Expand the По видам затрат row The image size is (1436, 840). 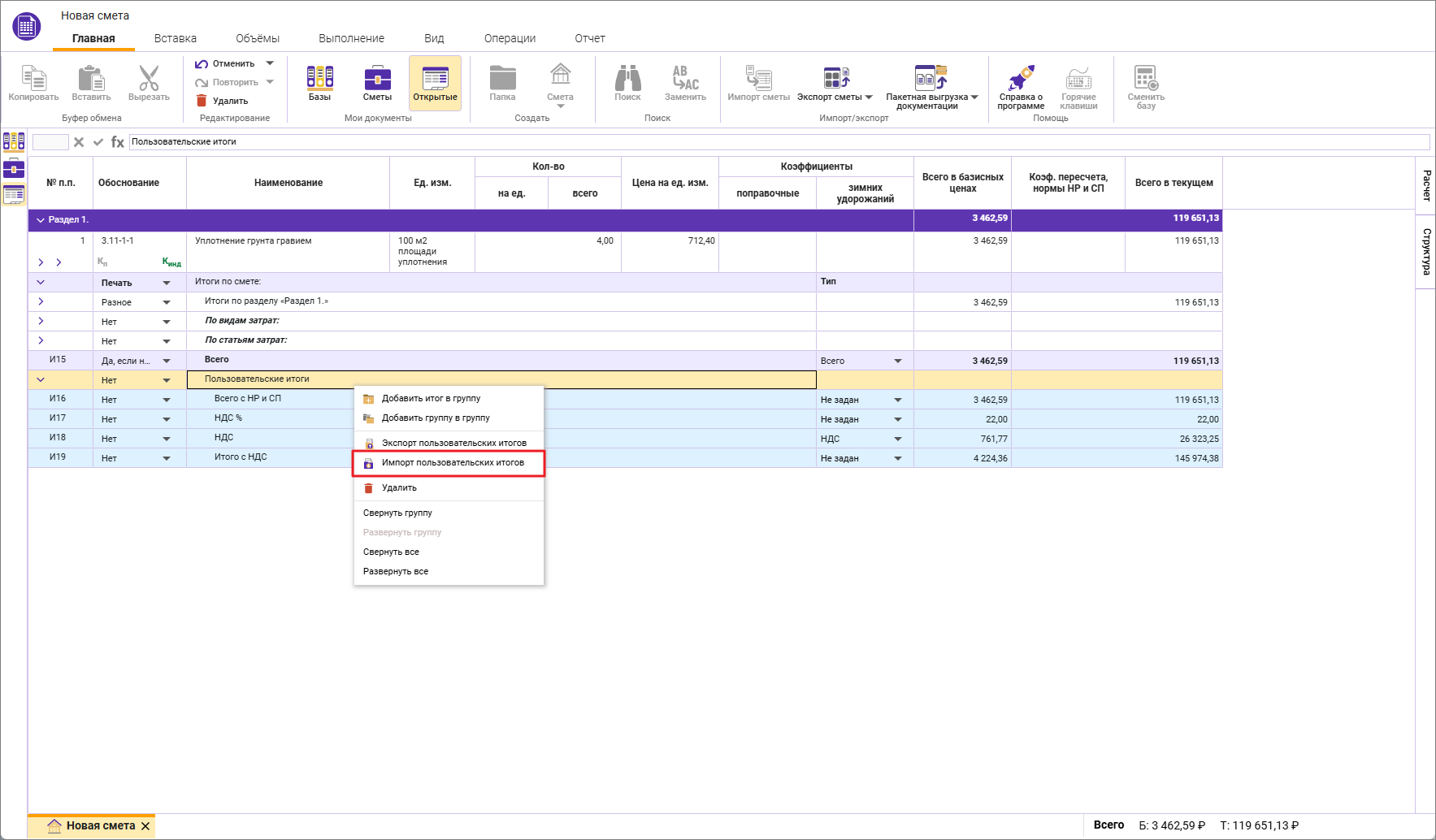pyautogui.click(x=41, y=322)
